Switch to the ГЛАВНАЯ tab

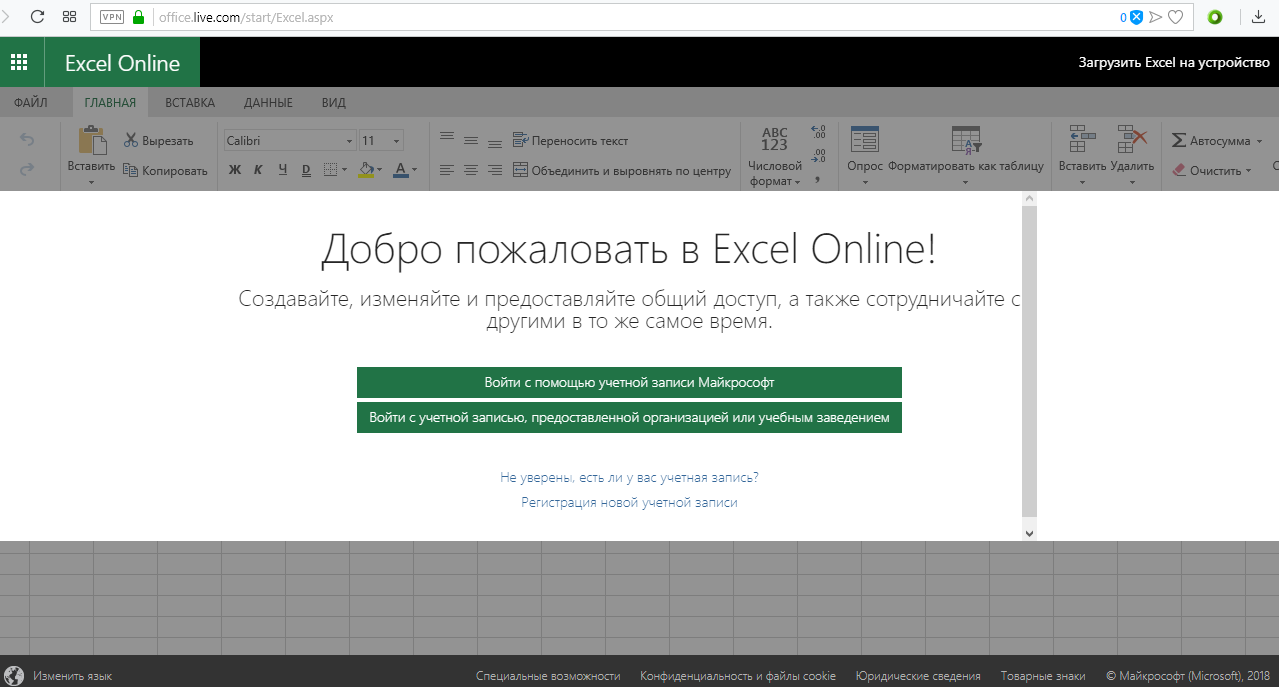click(110, 102)
